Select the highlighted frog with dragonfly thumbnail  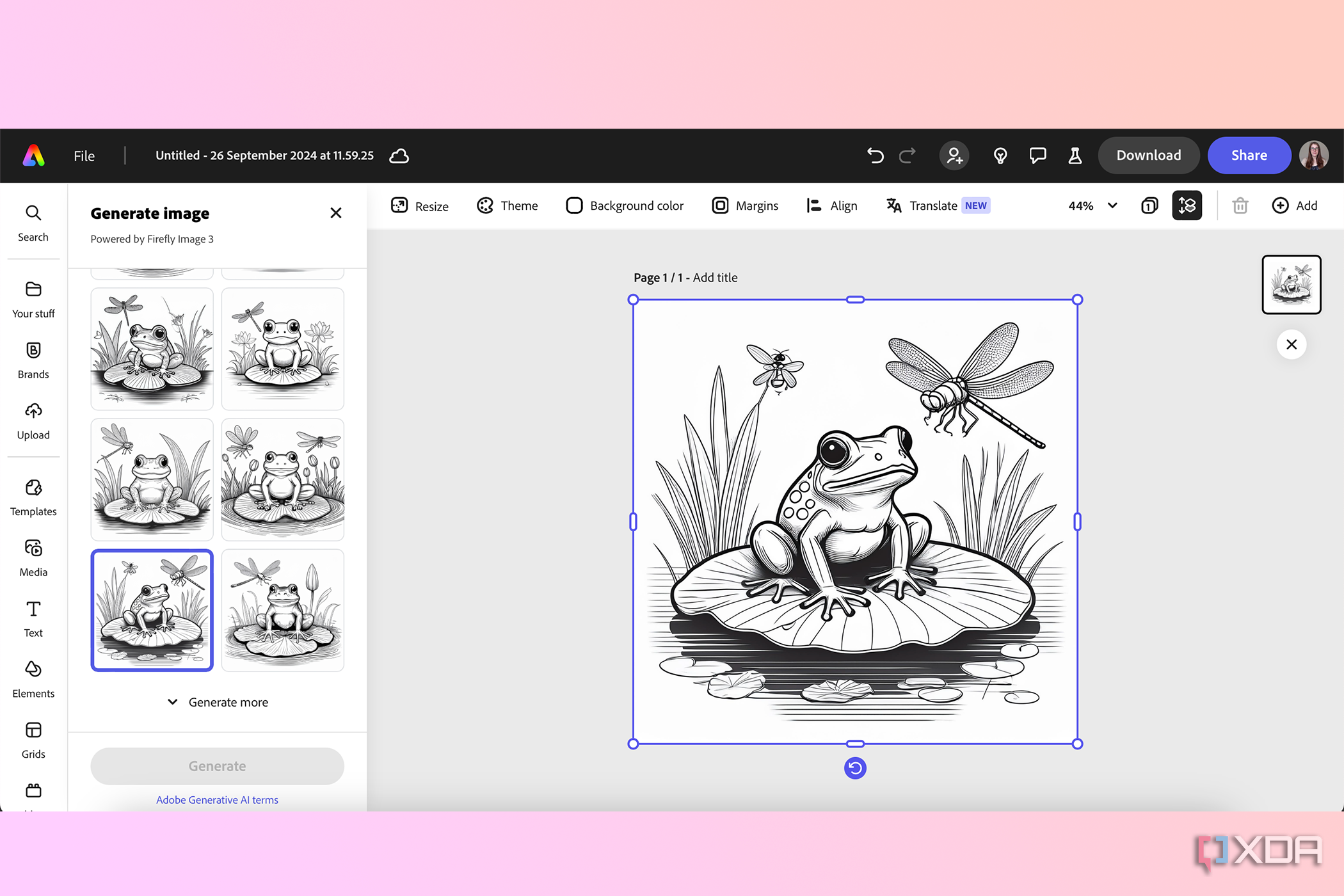click(152, 610)
